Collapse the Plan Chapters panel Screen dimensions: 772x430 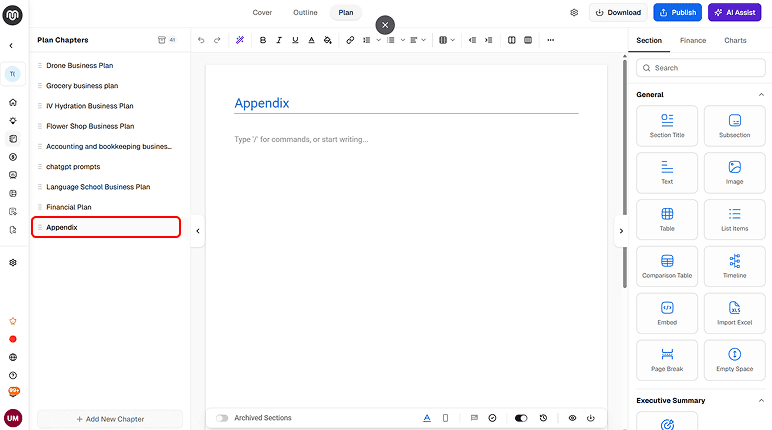click(x=198, y=231)
